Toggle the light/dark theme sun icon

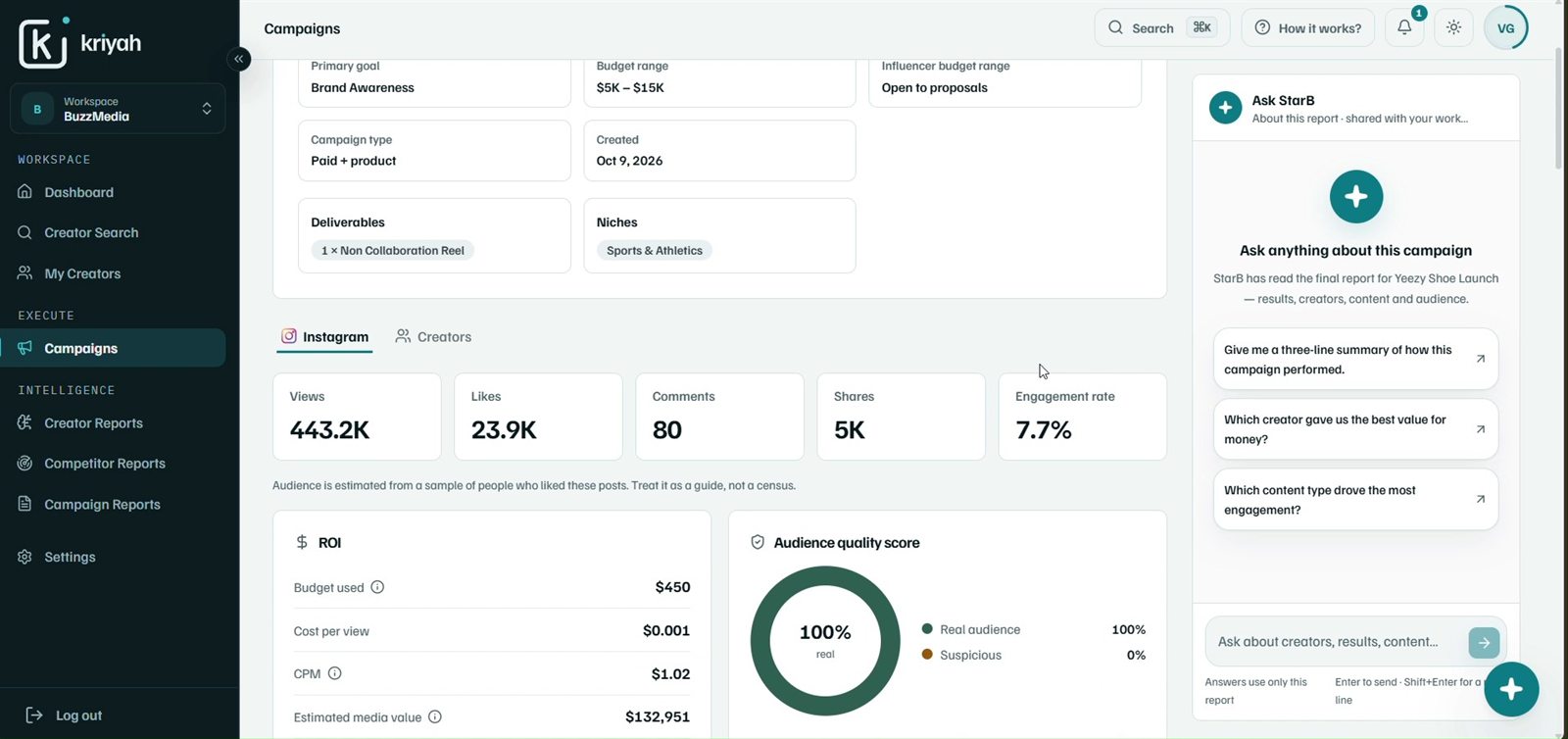(1454, 27)
